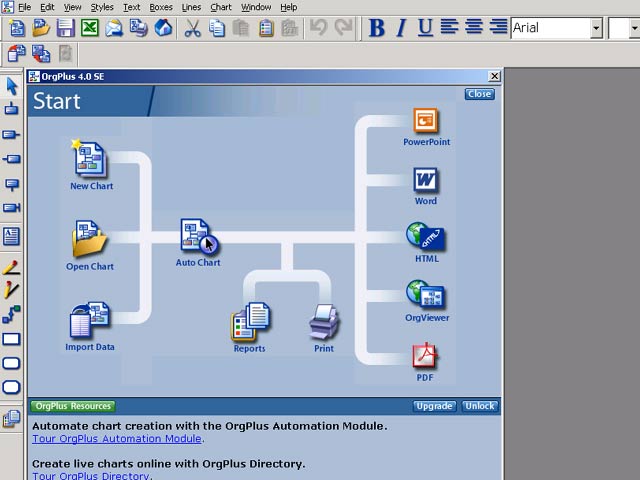The height and width of the screenshot is (480, 640).
Task: Send chart by email icon
Action: [x=114, y=28]
